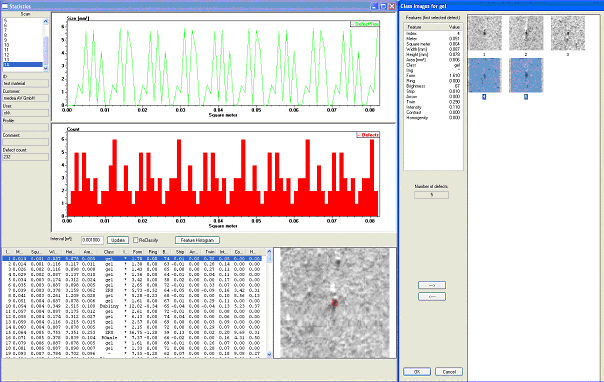Select defect thumbnail 1 in Class Images

[485, 33]
